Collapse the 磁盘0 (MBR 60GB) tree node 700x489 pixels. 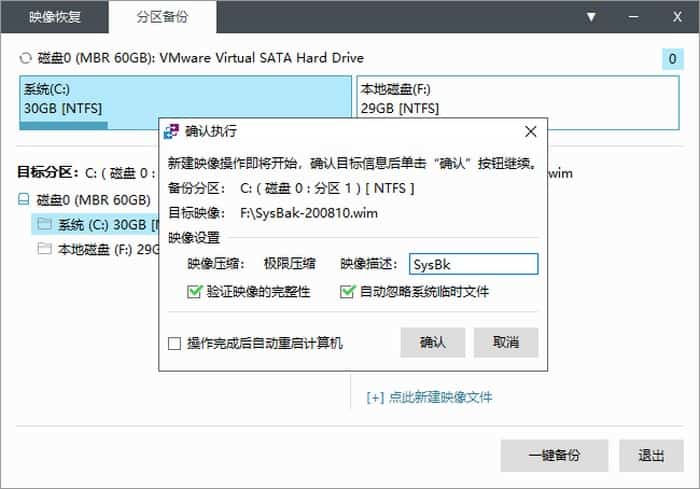click(x=24, y=199)
